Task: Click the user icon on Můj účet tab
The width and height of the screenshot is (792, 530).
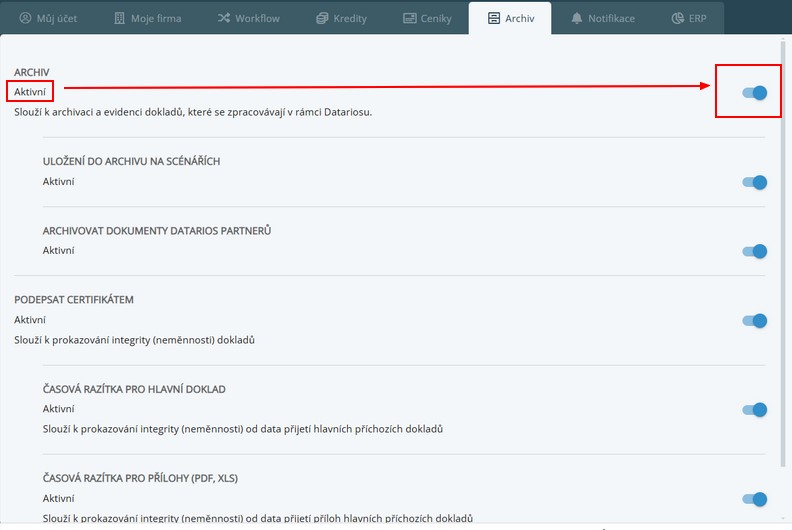Action: coord(26,18)
